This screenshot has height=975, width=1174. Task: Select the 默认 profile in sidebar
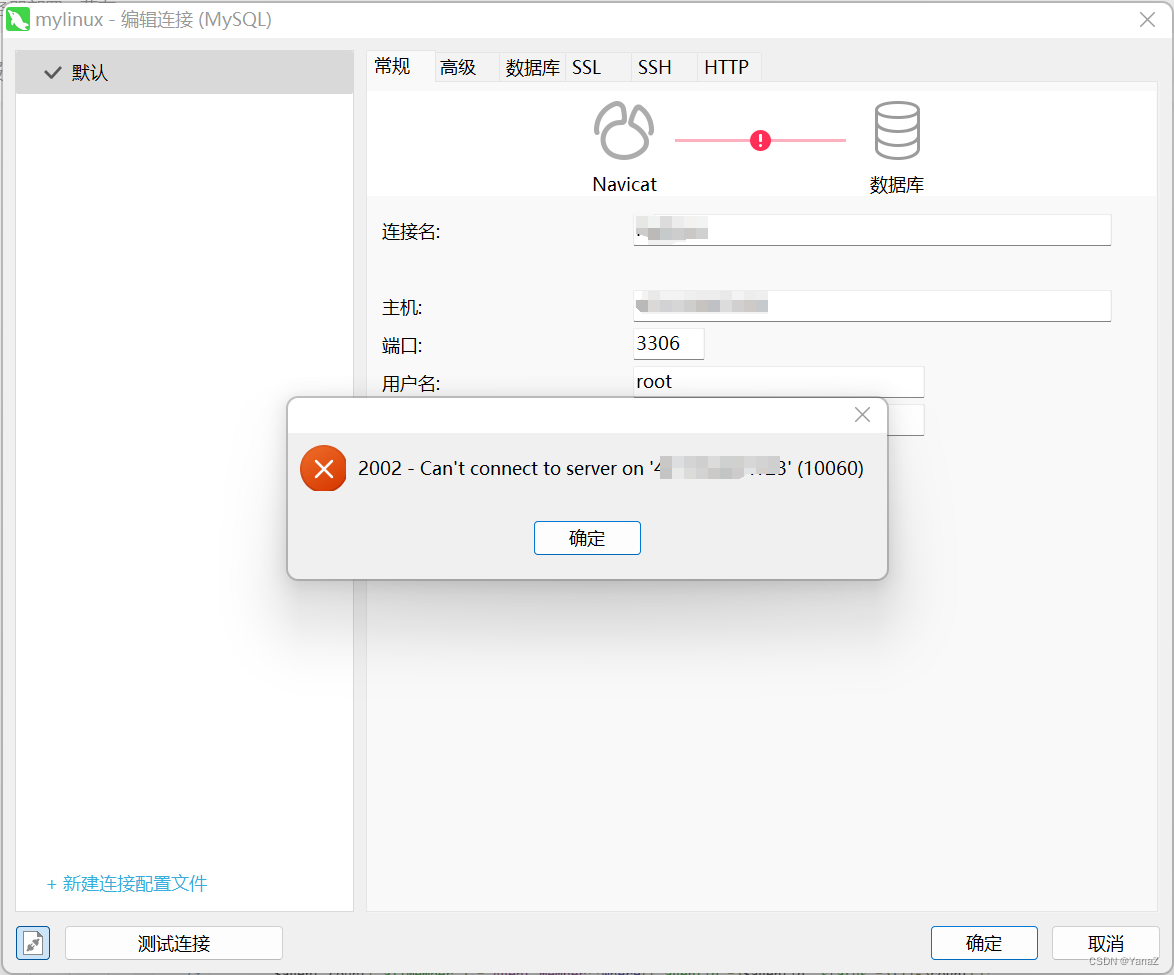tap(184, 73)
